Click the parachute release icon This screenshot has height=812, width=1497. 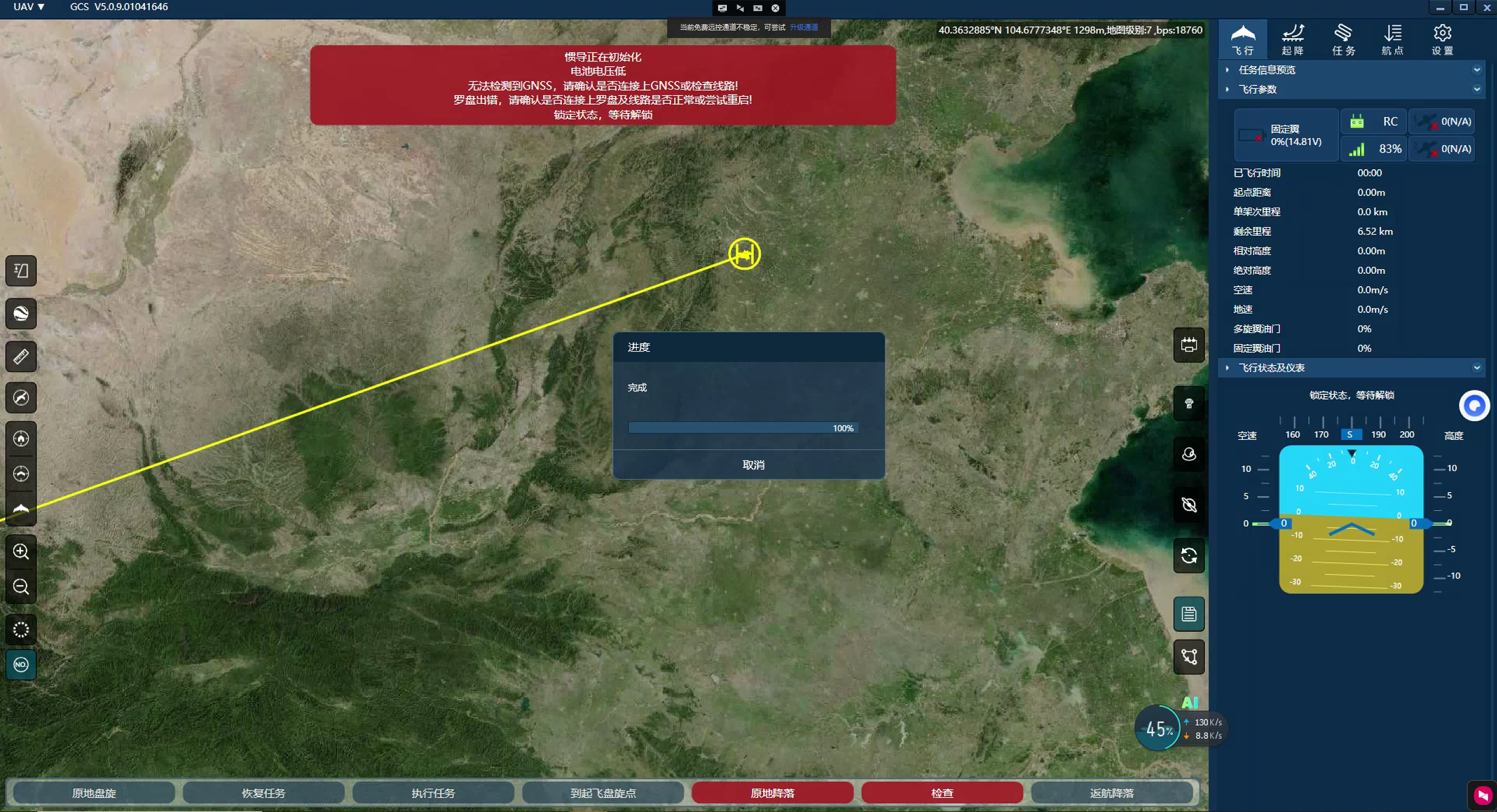pos(1189,403)
